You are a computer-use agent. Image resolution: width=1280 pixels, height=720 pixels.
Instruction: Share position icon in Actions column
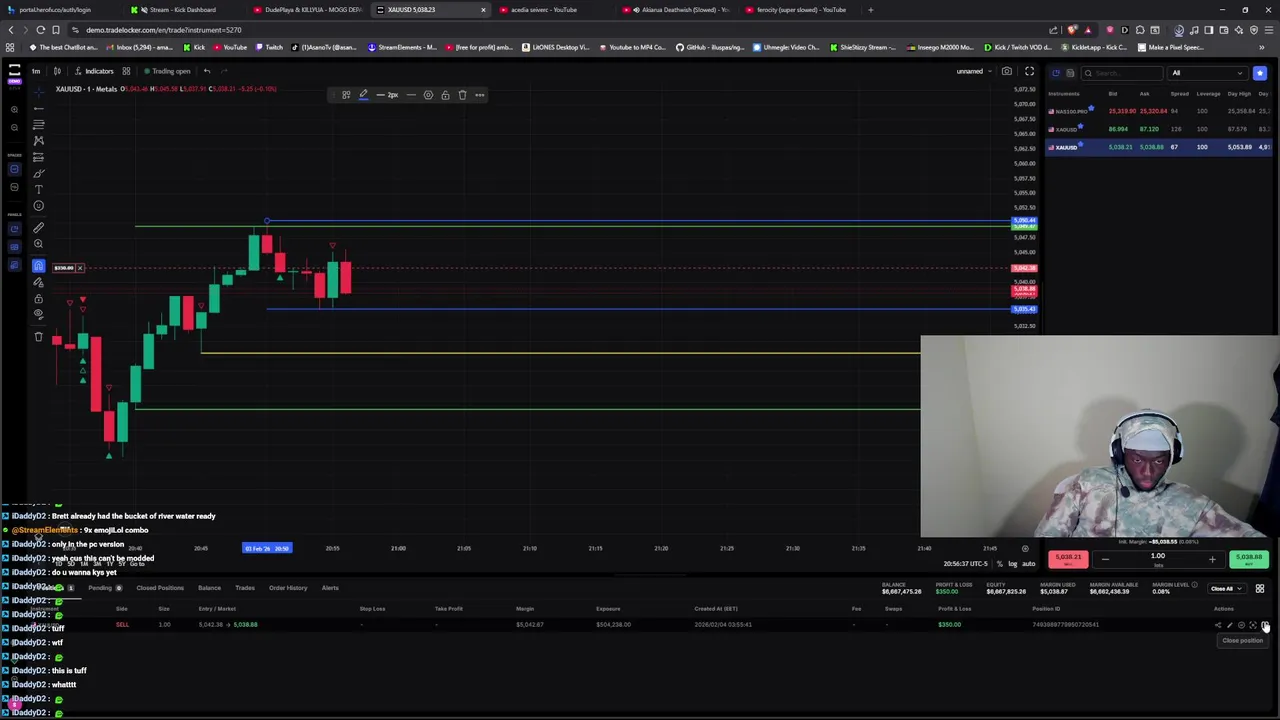(1218, 625)
